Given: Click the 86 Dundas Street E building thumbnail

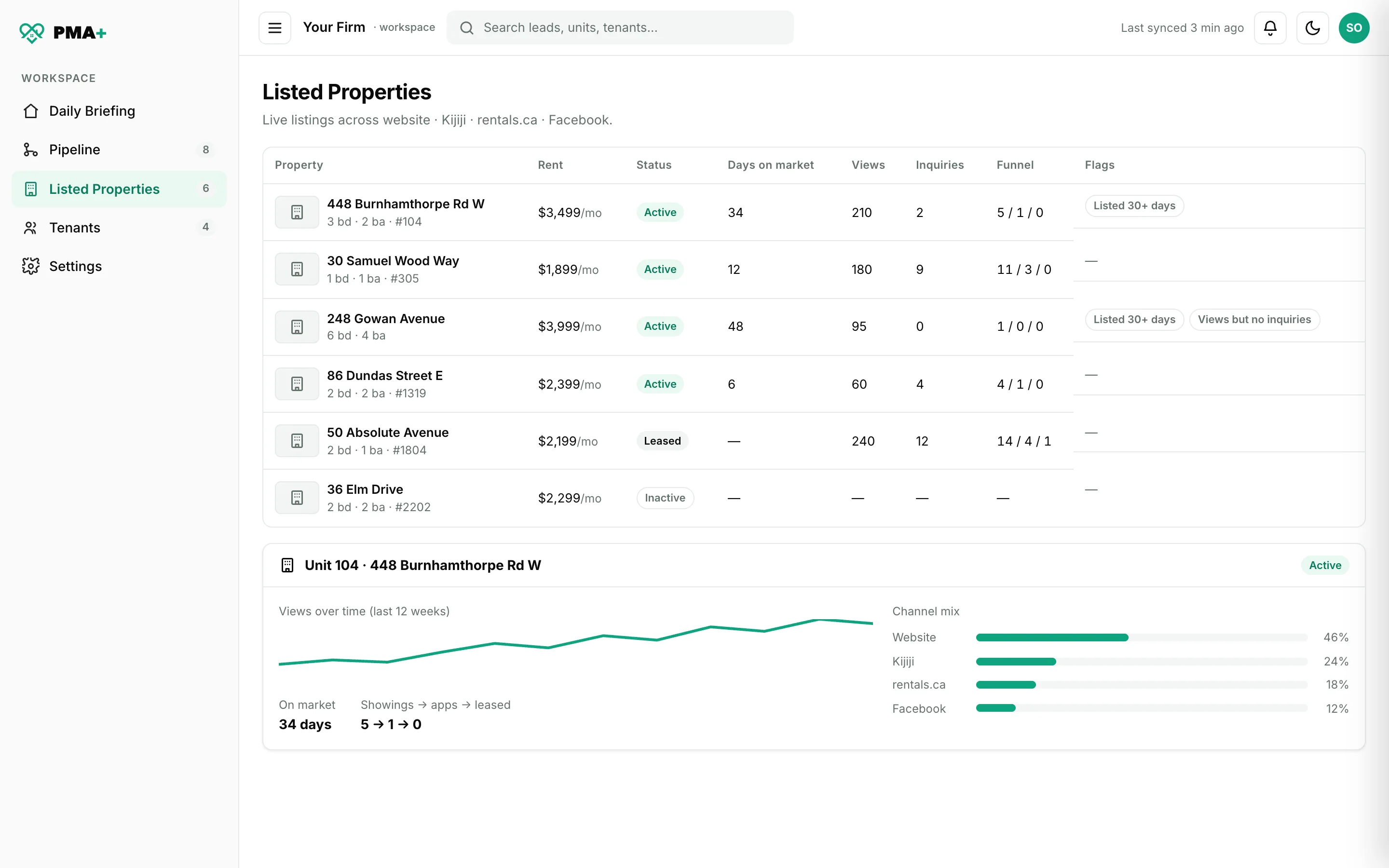Looking at the screenshot, I should coord(297,384).
